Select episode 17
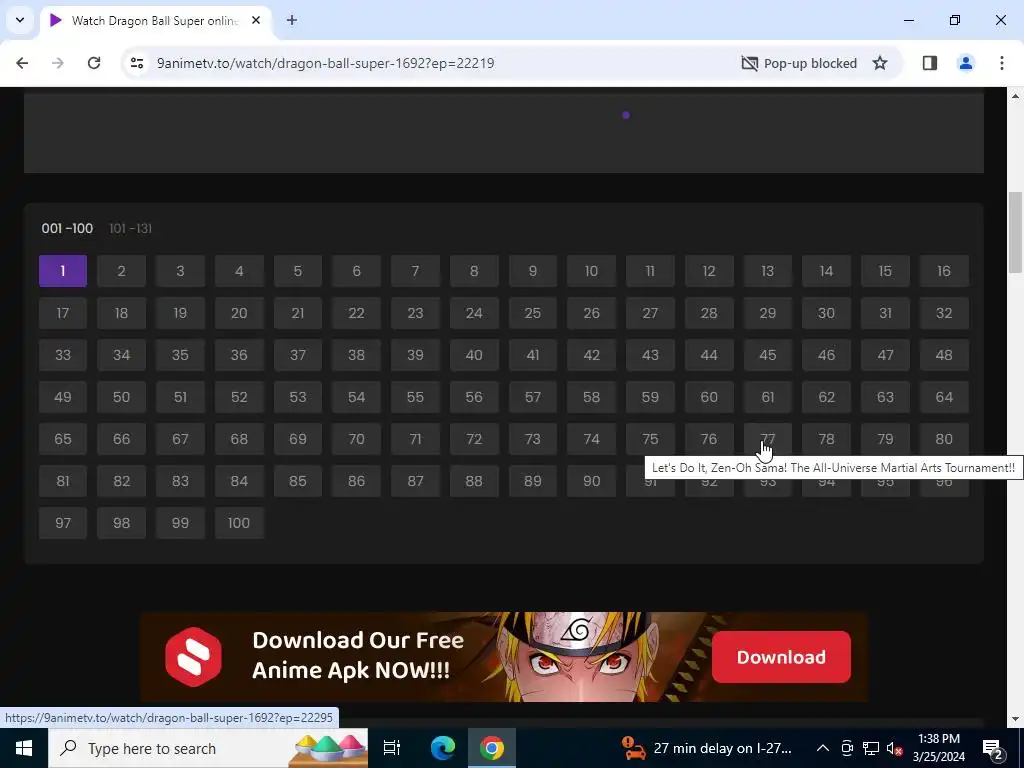This screenshot has height=768, width=1024. coord(63,313)
